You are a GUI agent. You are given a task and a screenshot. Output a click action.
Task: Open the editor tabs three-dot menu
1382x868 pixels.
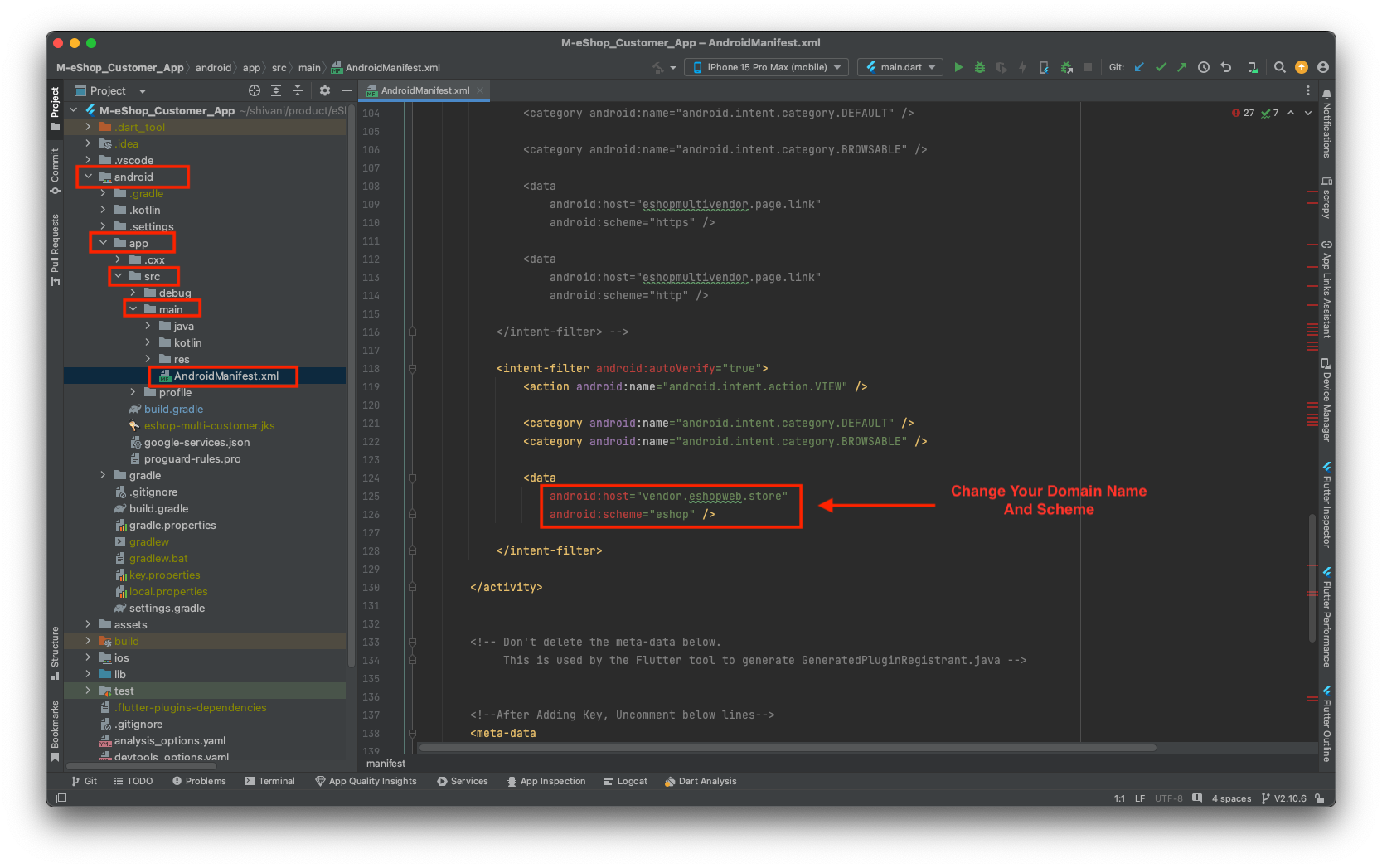pos(1308,90)
